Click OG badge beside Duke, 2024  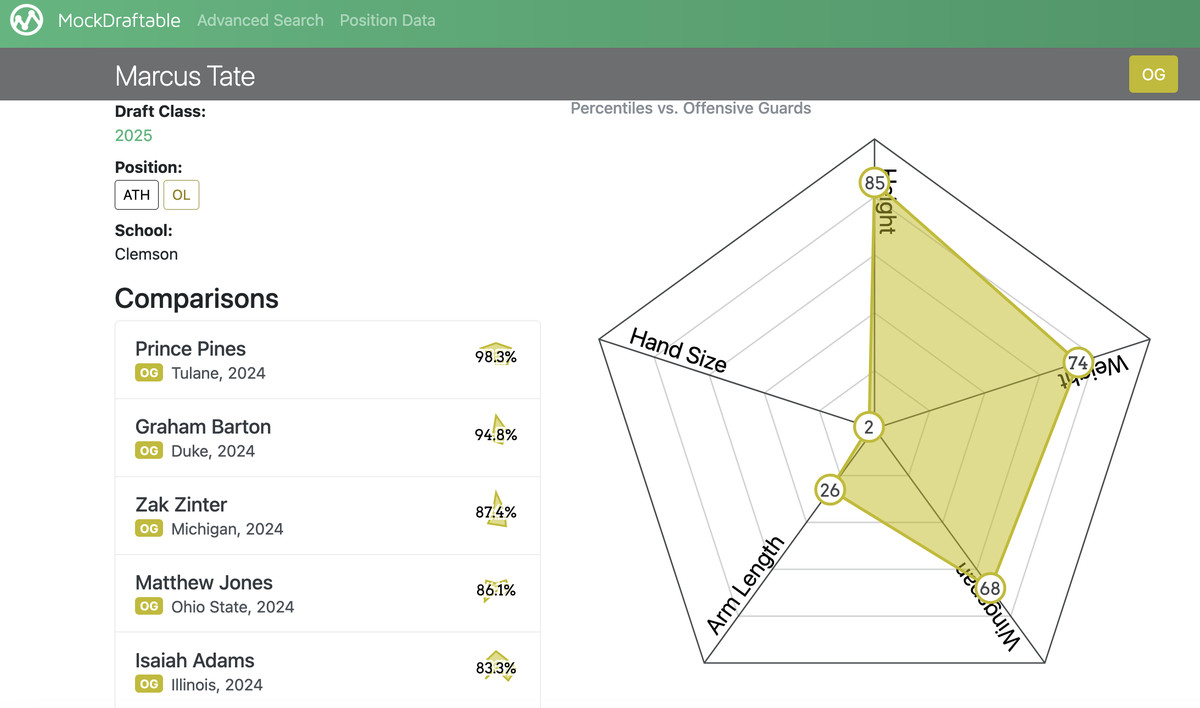(x=149, y=451)
